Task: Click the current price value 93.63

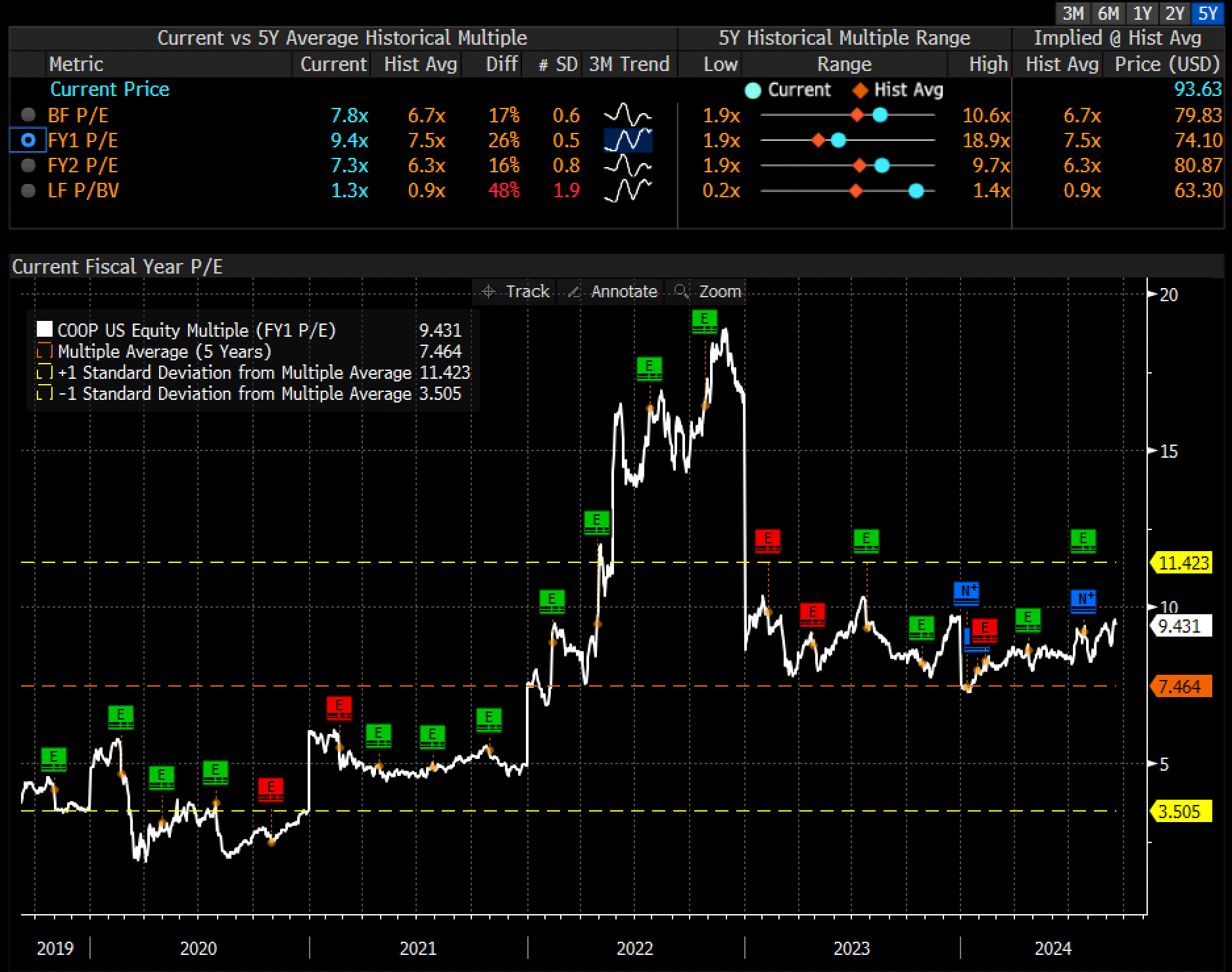Action: [x=1198, y=89]
